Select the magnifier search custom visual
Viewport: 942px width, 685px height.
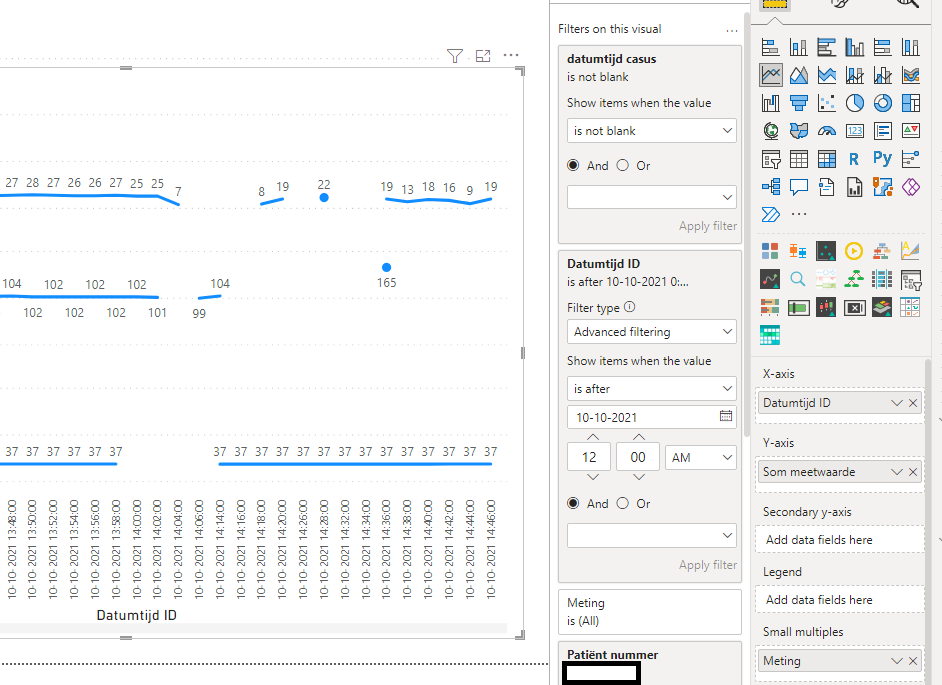pyautogui.click(x=798, y=279)
